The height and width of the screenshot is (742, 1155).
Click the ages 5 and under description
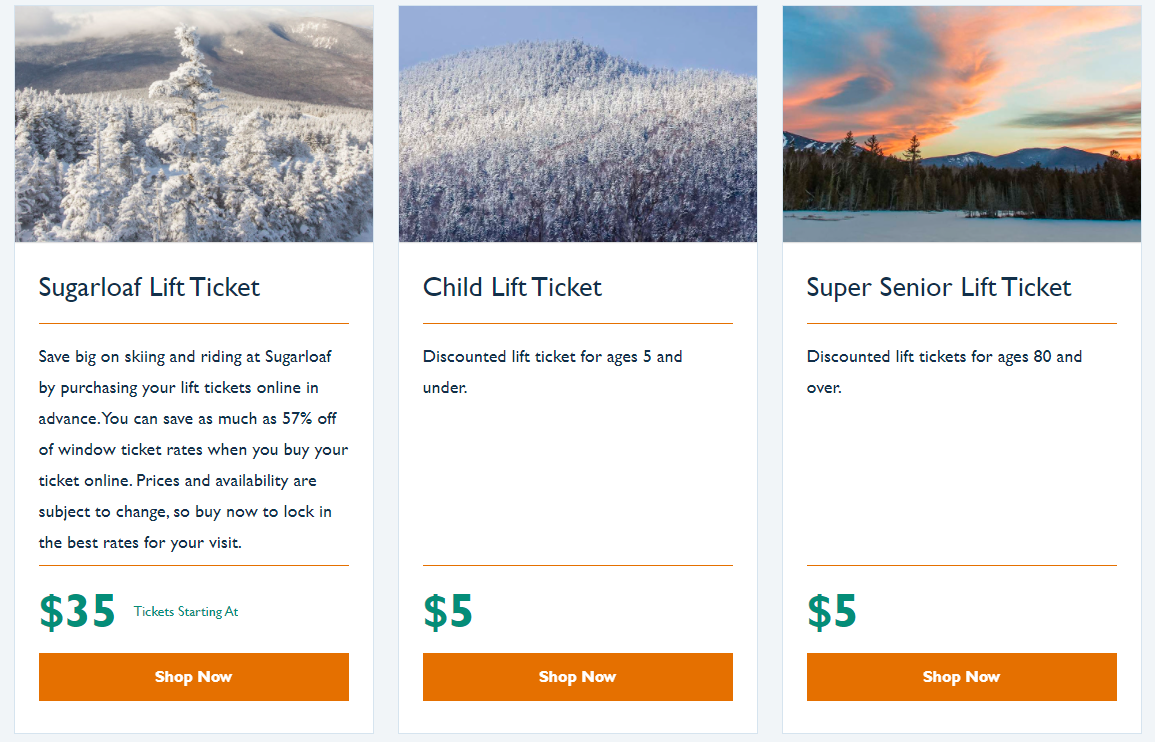[552, 371]
